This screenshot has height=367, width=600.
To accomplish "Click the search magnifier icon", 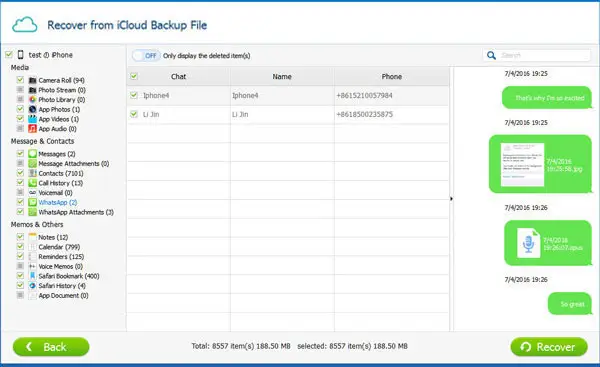I will (x=491, y=55).
